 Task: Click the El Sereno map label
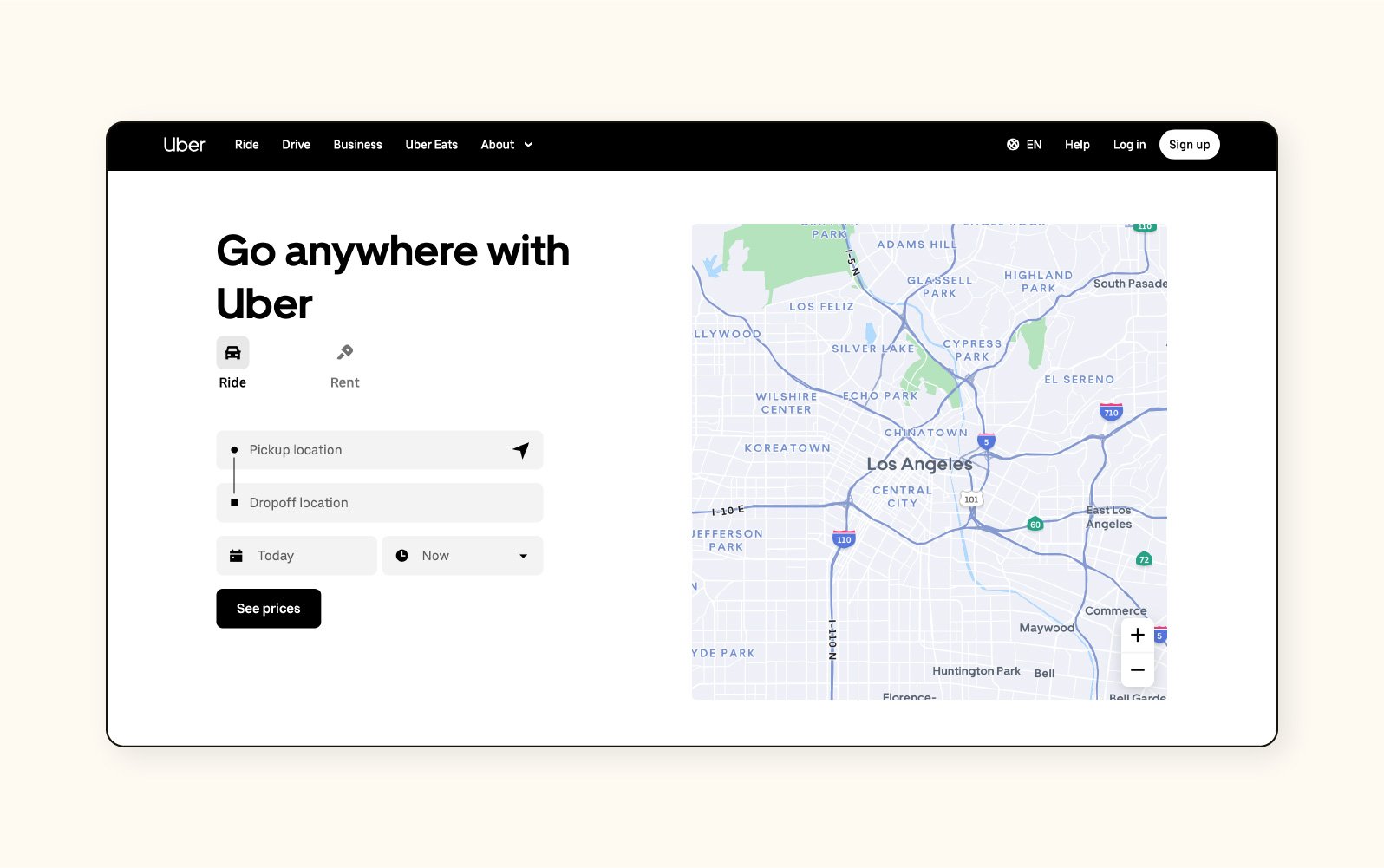click(x=1079, y=380)
